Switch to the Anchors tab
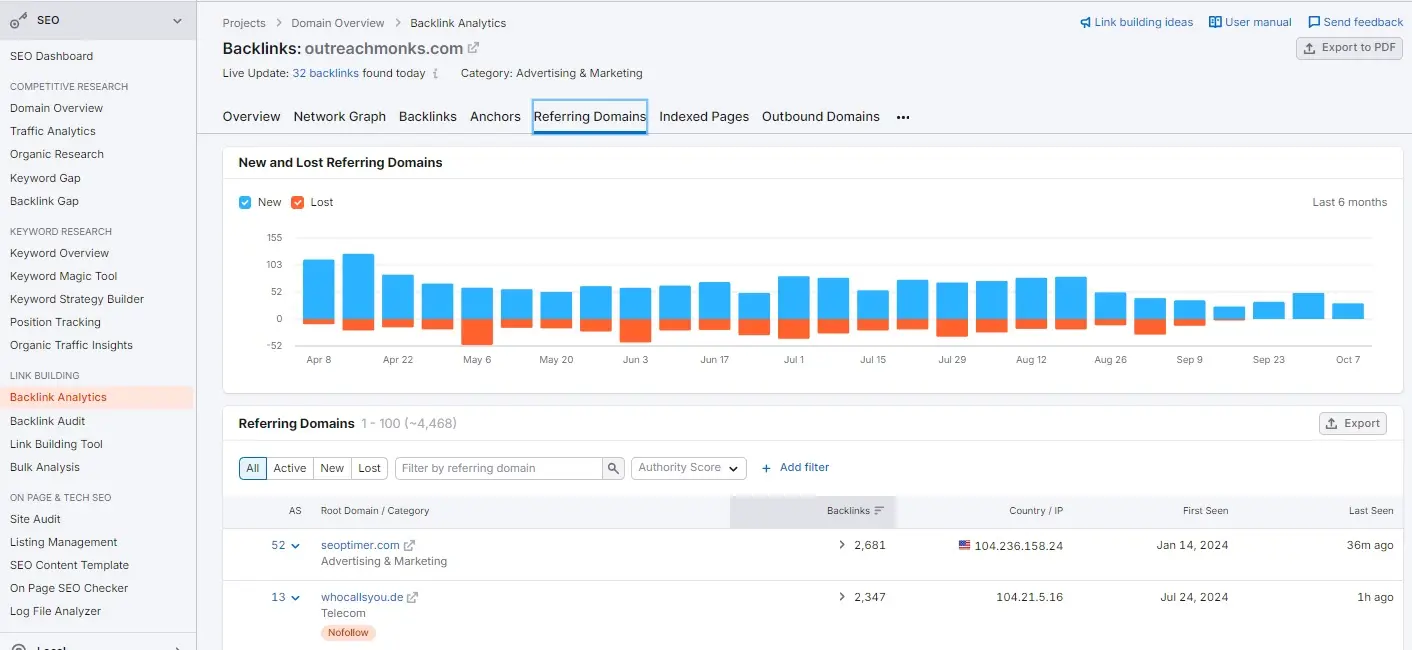This screenshot has height=650, width=1412. [494, 116]
